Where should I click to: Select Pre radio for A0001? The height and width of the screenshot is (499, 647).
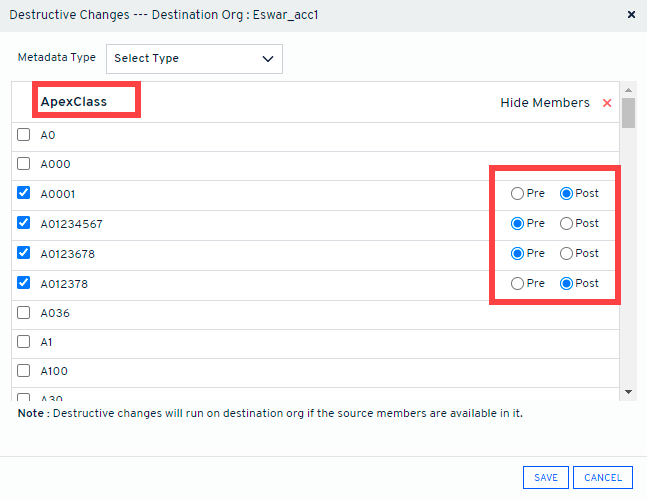(x=517, y=194)
